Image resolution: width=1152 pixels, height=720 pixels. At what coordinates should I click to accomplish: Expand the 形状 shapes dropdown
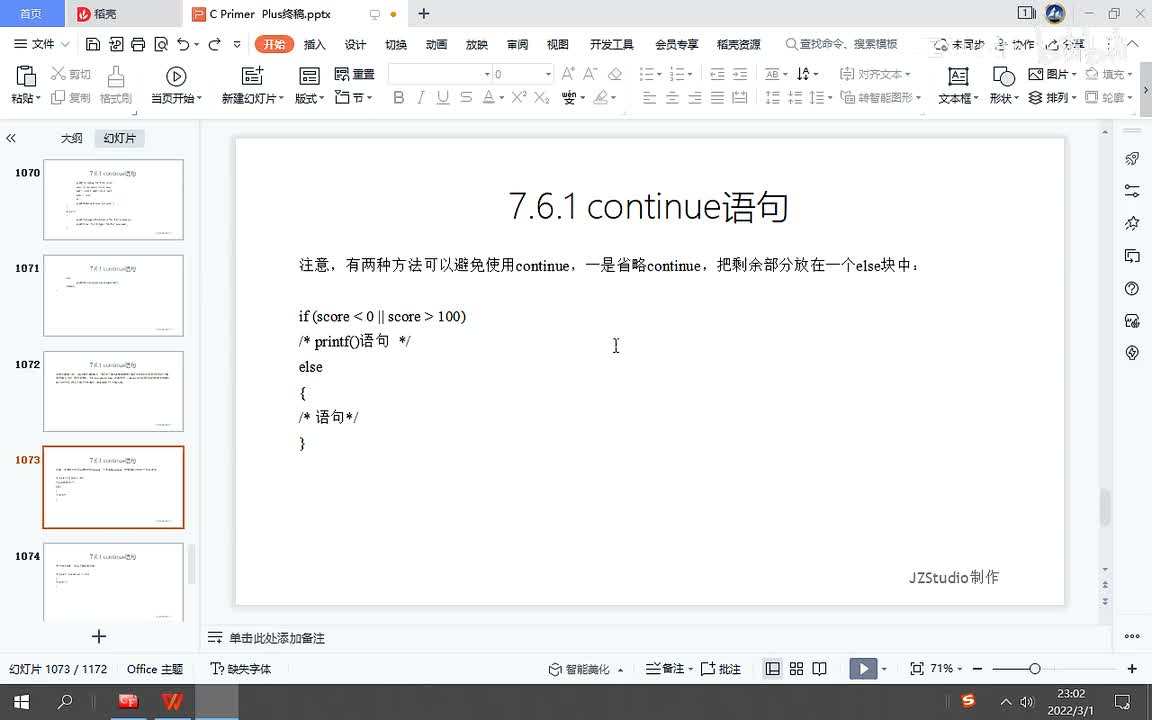(x=1004, y=98)
